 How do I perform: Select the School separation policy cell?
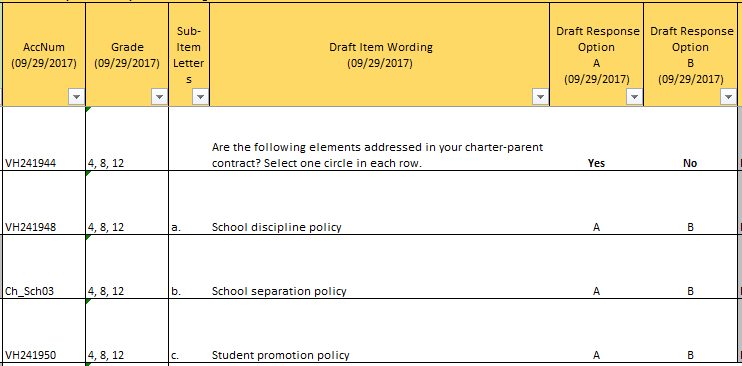tap(380, 267)
